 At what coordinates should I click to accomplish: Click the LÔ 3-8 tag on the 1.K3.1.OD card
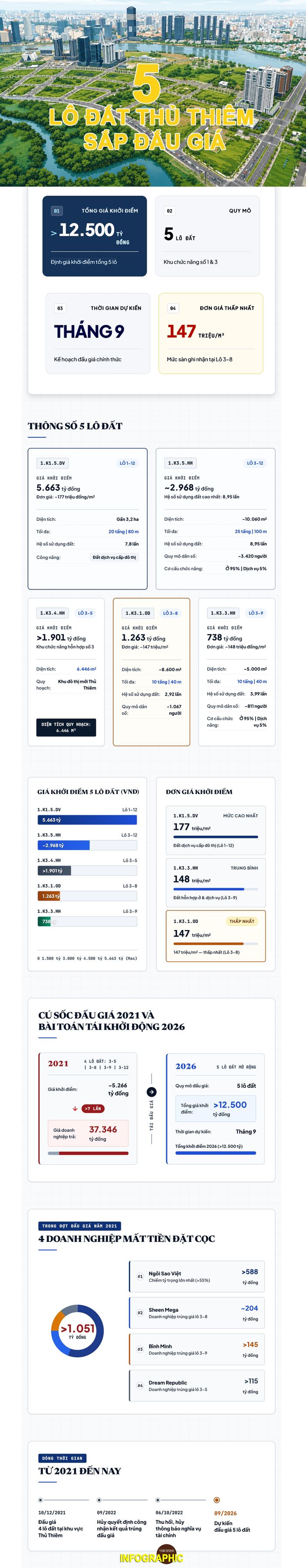pos(170,613)
